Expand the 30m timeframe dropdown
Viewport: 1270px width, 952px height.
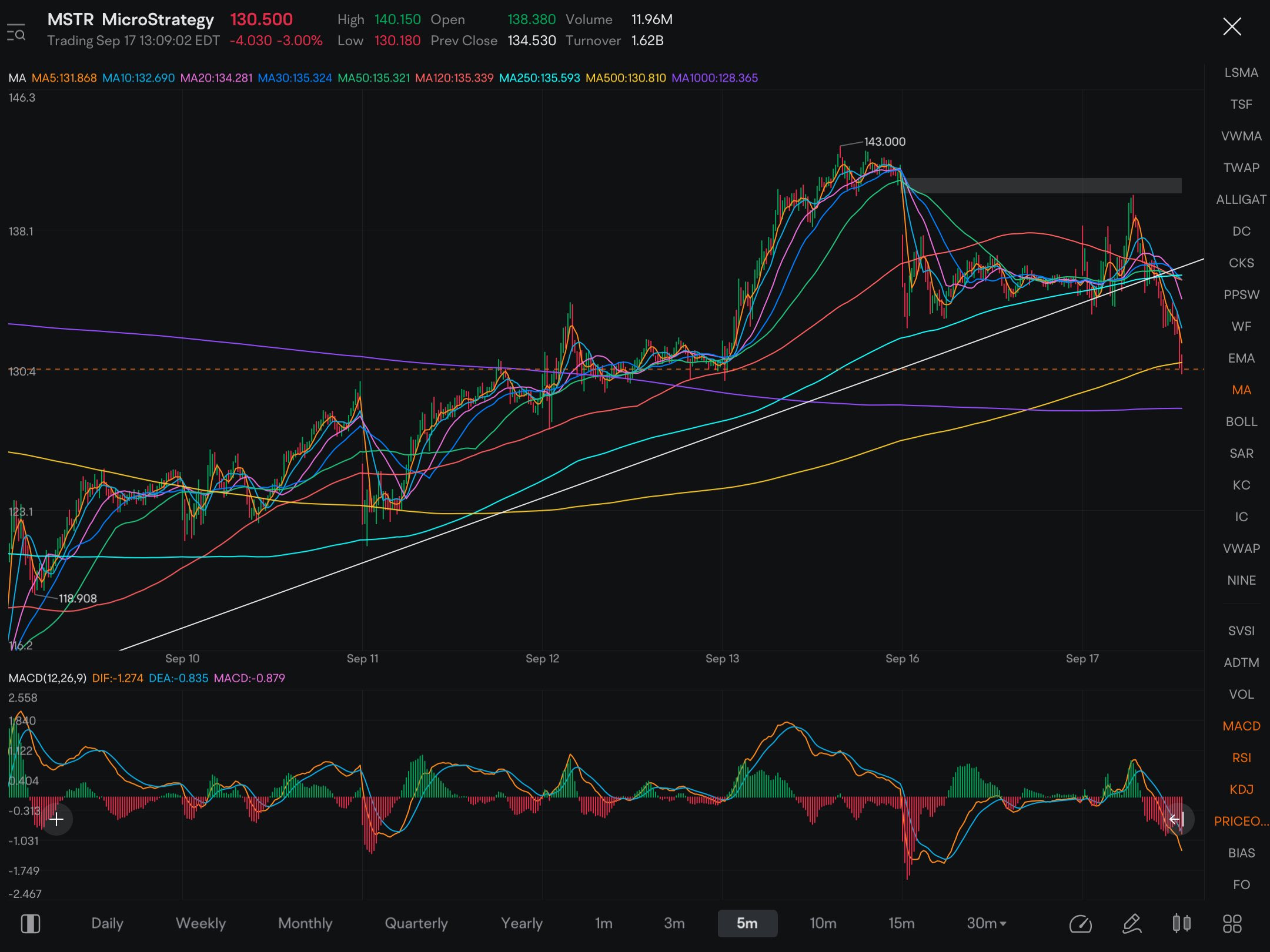987,923
